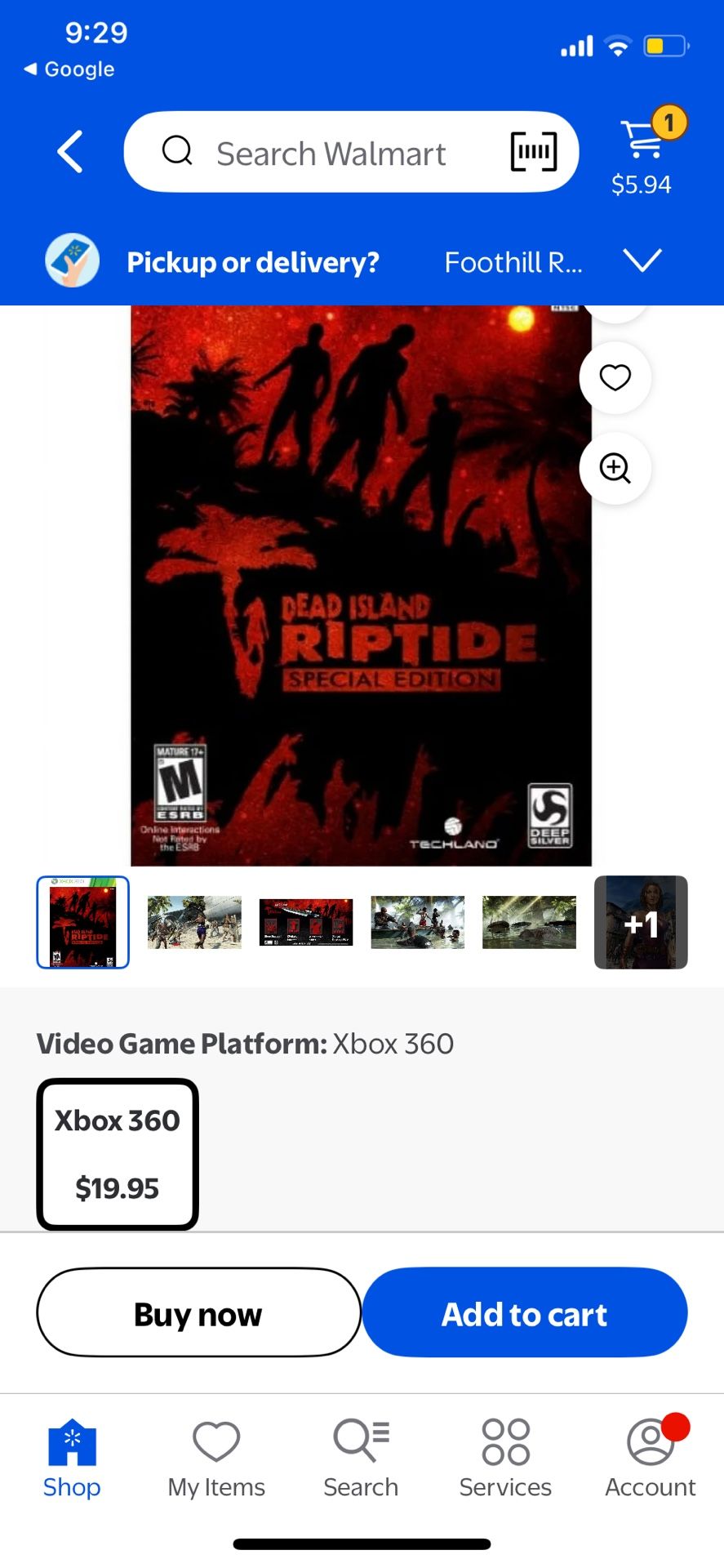Viewport: 724px width, 1568px height.
Task: Tap the pickup or delivery badge icon
Action: [x=72, y=261]
